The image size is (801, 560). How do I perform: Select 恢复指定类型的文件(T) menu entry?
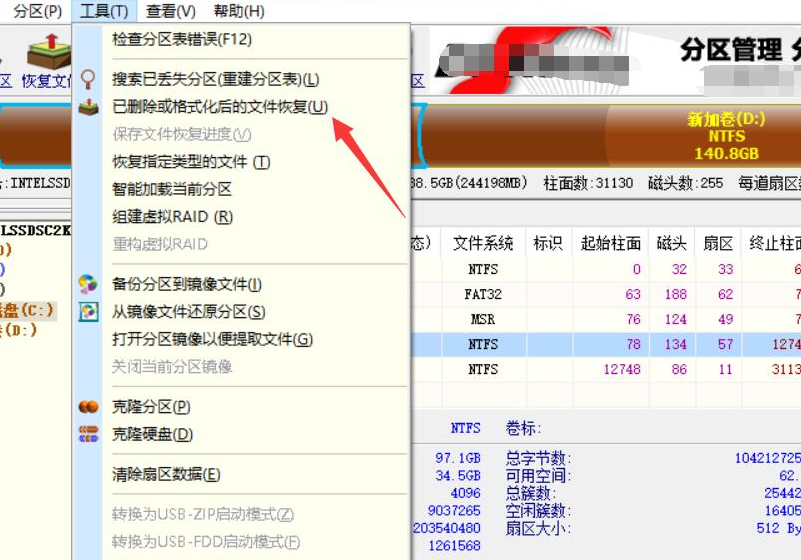click(191, 162)
